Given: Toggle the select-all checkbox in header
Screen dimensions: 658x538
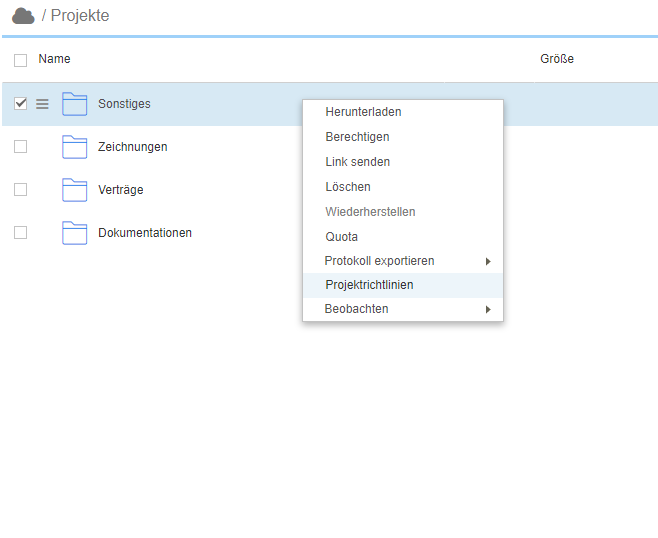Looking at the screenshot, I should tap(20, 60).
